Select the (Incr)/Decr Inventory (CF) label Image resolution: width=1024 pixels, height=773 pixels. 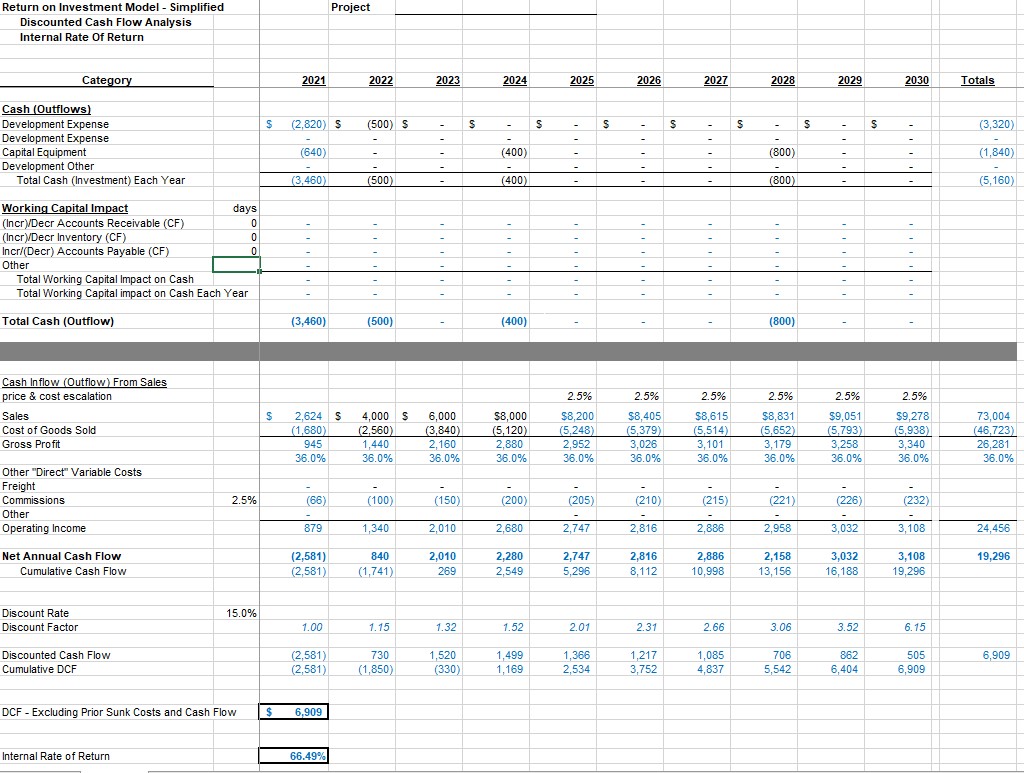point(64,238)
